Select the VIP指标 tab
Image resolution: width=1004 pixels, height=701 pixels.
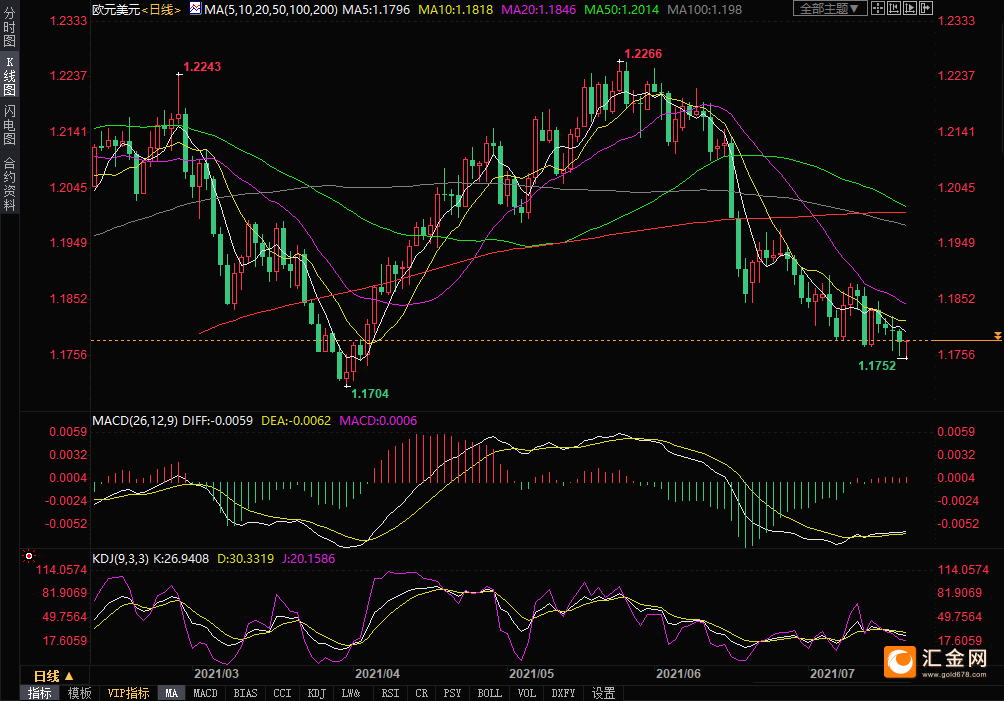128,693
